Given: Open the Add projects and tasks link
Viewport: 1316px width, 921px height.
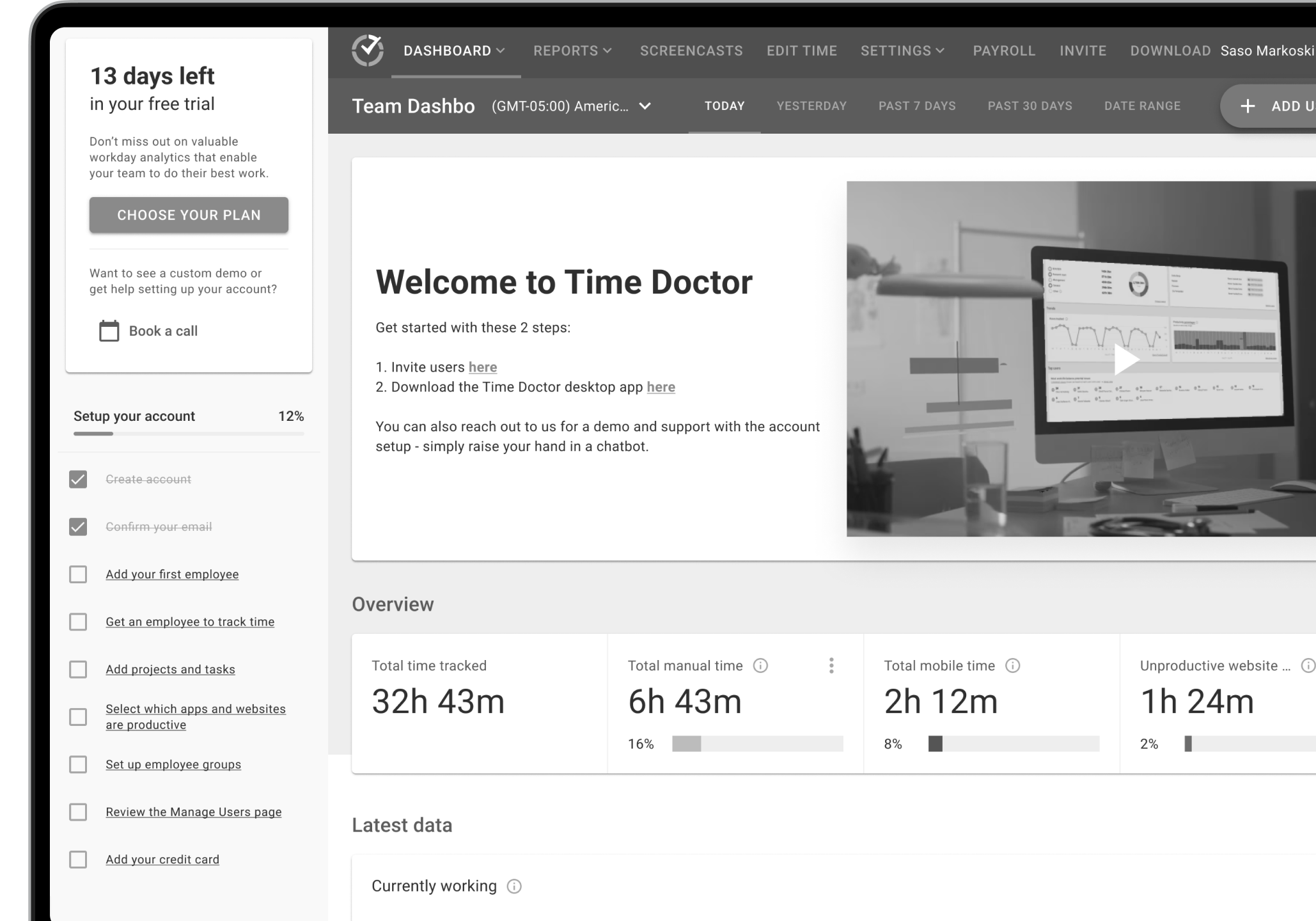Looking at the screenshot, I should coord(170,669).
